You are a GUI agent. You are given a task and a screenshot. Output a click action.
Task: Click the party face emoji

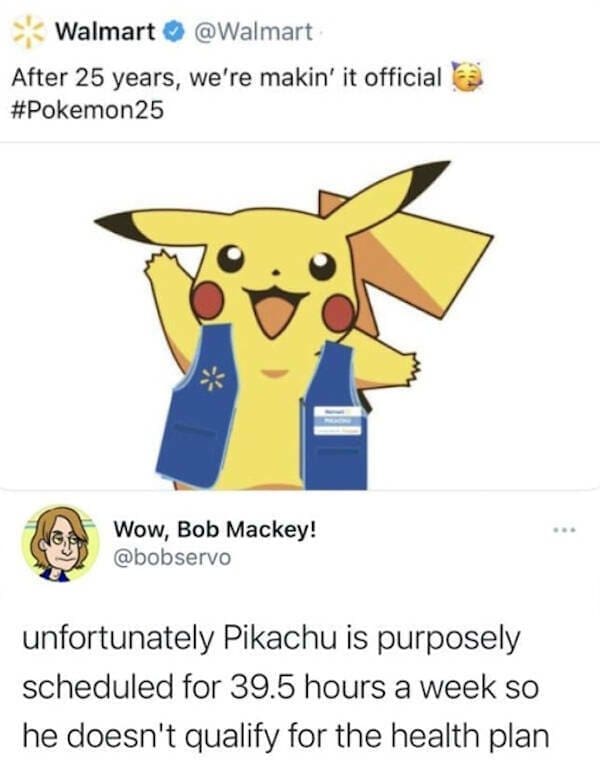(463, 75)
